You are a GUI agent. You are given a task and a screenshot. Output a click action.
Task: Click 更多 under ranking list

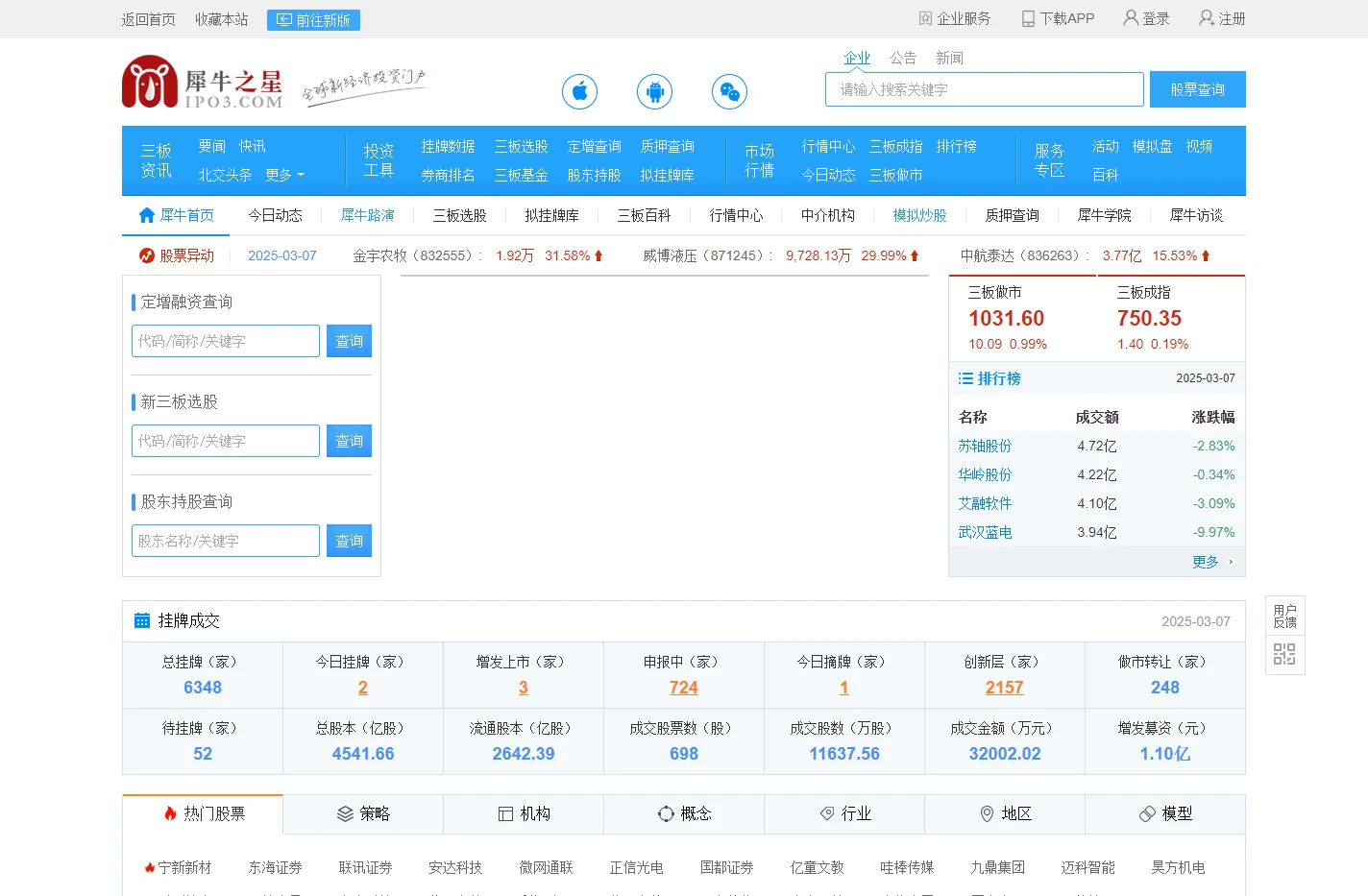click(1206, 562)
